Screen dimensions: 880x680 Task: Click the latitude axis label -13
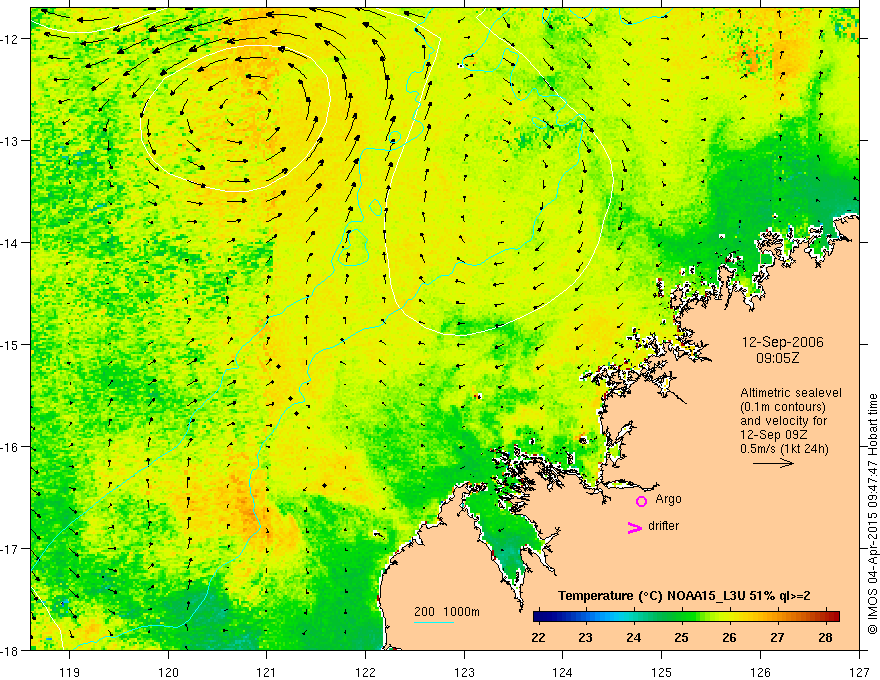pyautogui.click(x=11, y=141)
